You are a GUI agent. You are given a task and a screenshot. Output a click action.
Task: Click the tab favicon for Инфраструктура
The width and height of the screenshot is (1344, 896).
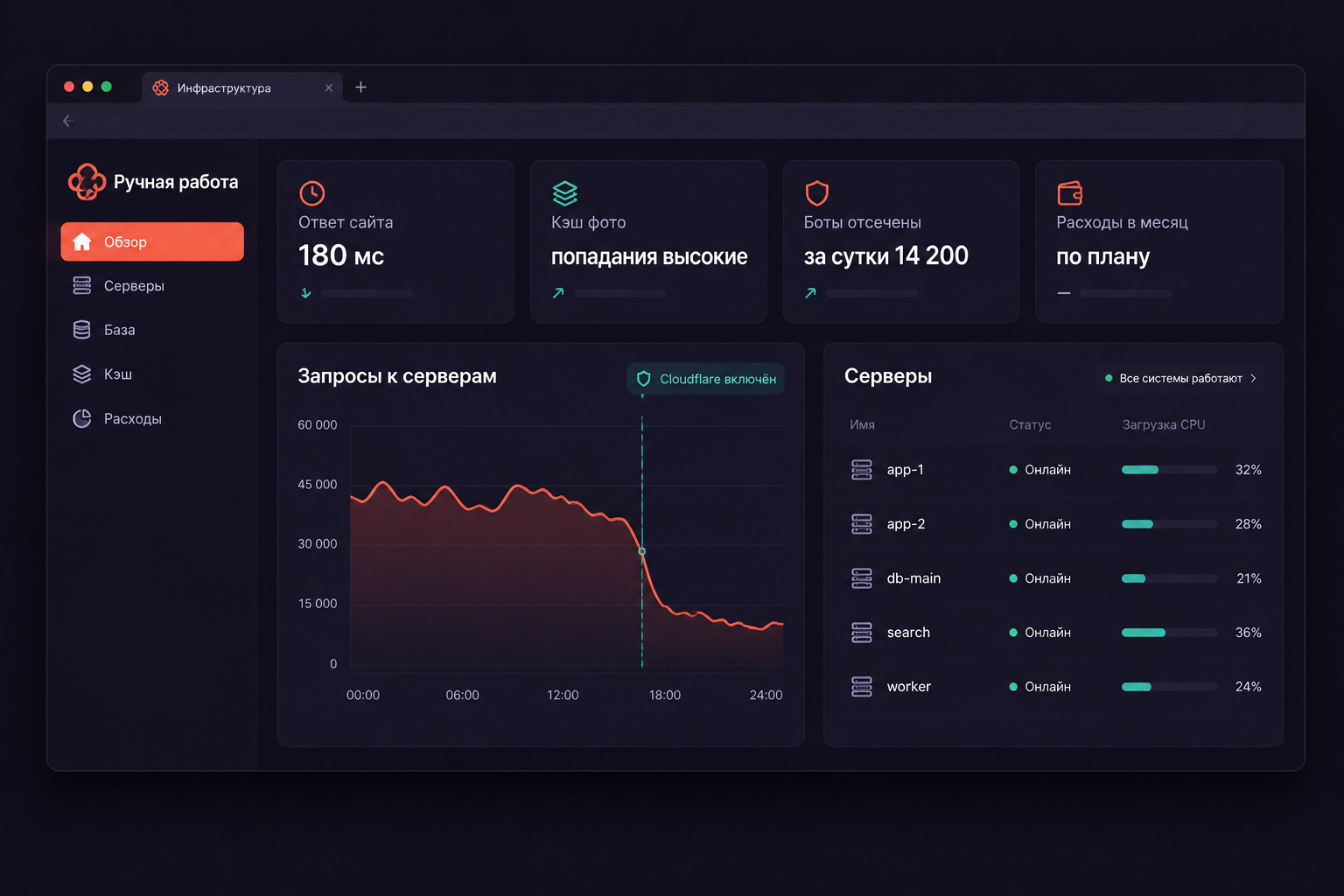click(x=161, y=87)
